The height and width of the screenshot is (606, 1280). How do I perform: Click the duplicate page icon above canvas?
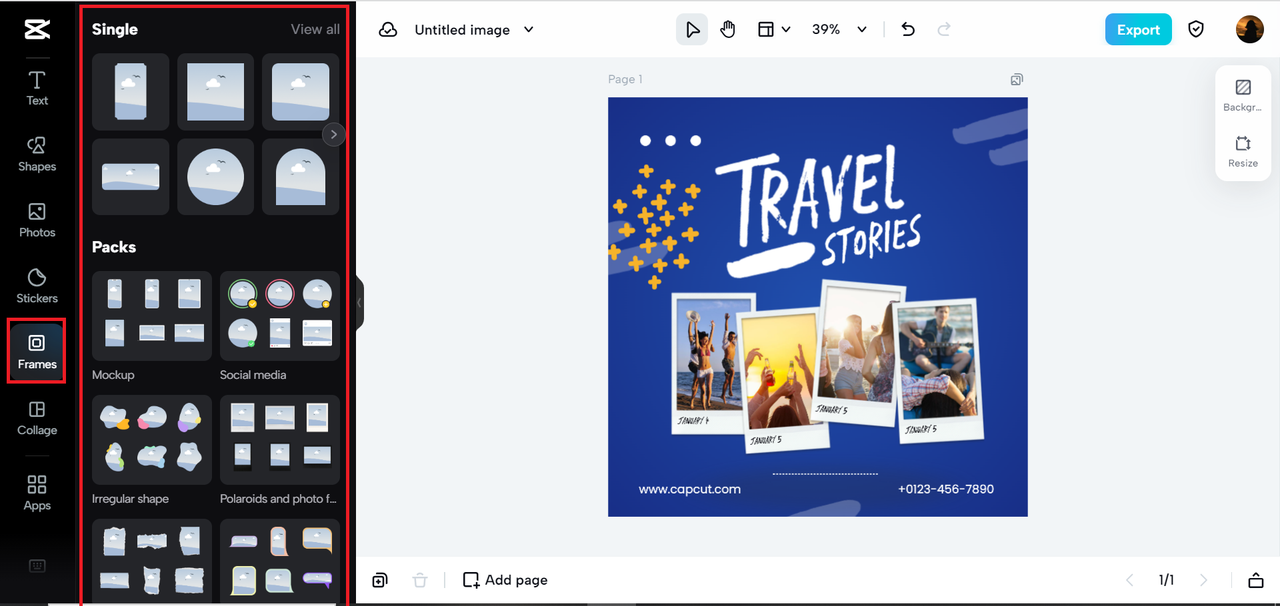1017,79
